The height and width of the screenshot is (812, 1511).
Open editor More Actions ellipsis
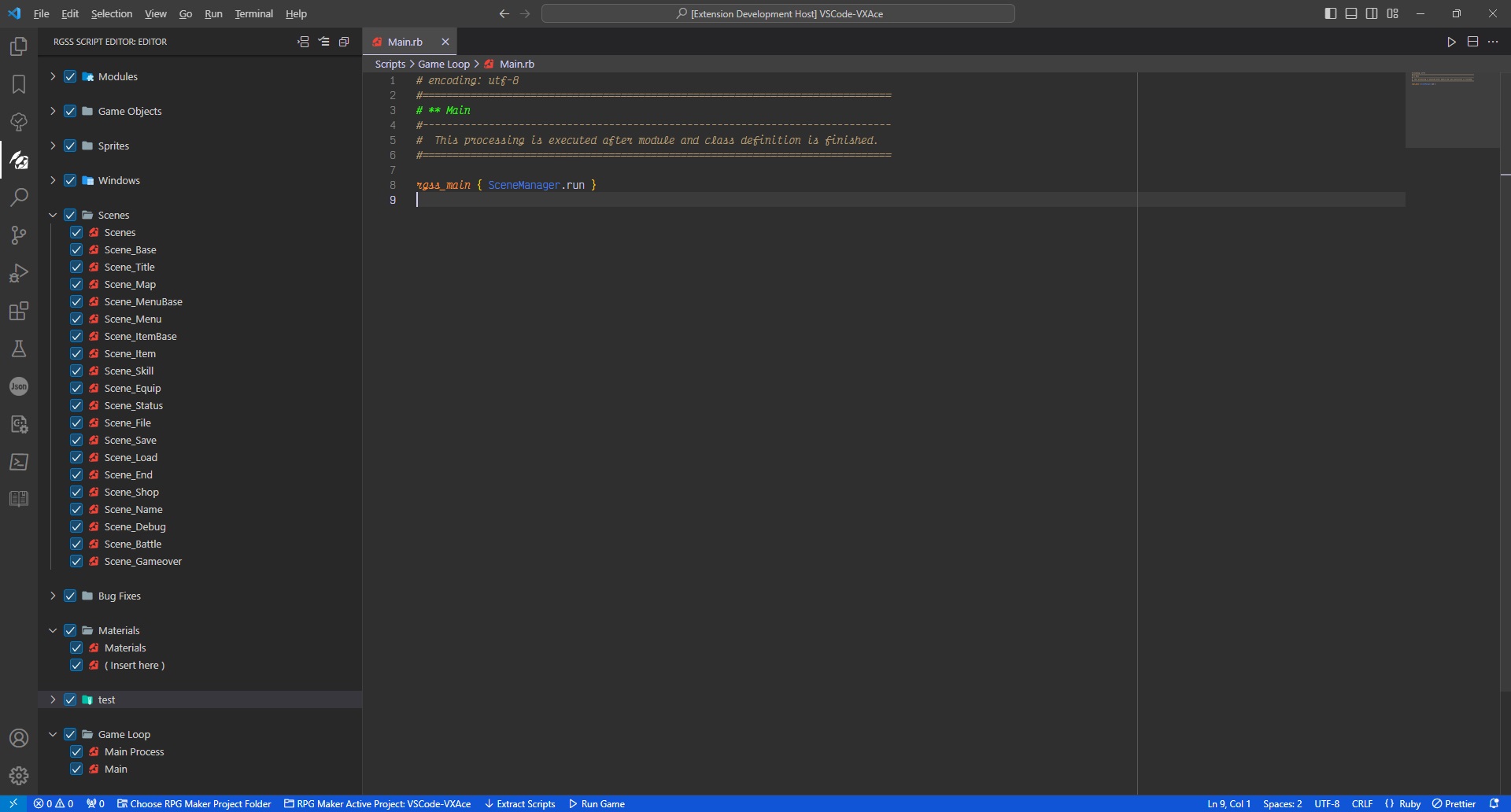(1493, 42)
